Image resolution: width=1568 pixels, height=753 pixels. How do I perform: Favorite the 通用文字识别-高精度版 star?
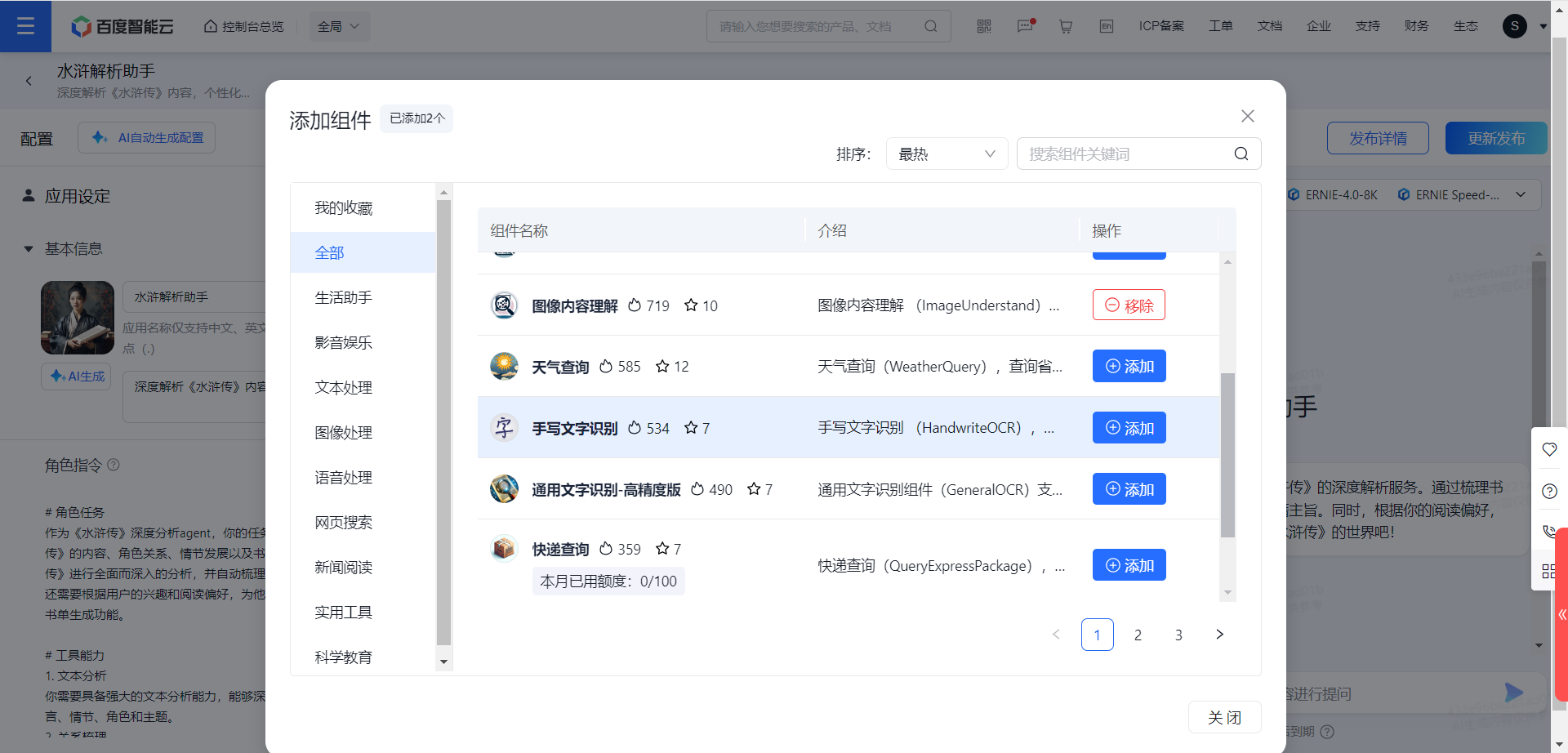pos(754,488)
